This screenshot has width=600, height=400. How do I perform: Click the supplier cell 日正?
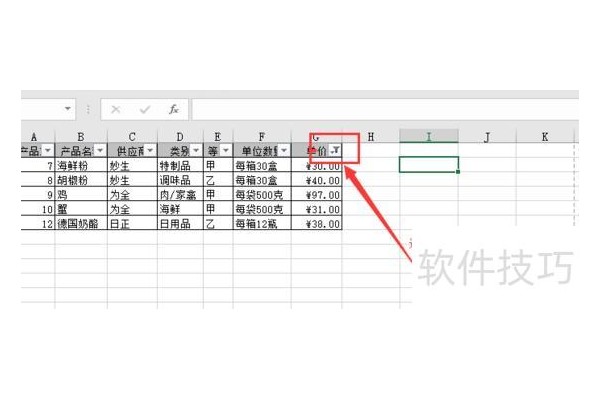[x=132, y=224]
